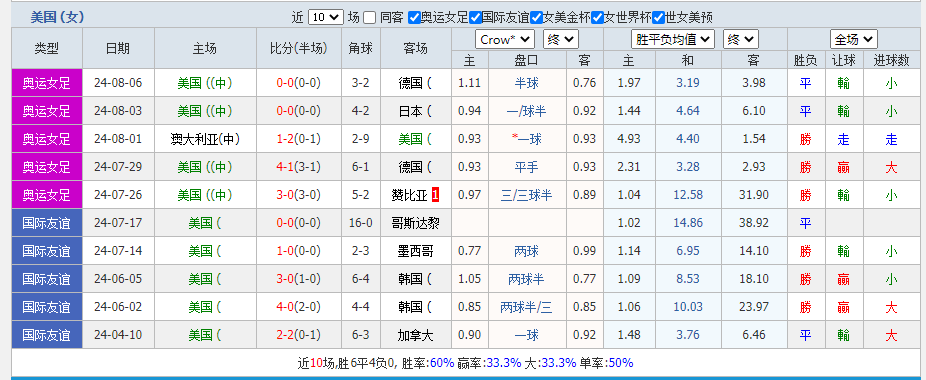Click the 平手 handicap on 24-07-29
Viewport: 926px width, 380px height.
coord(526,167)
